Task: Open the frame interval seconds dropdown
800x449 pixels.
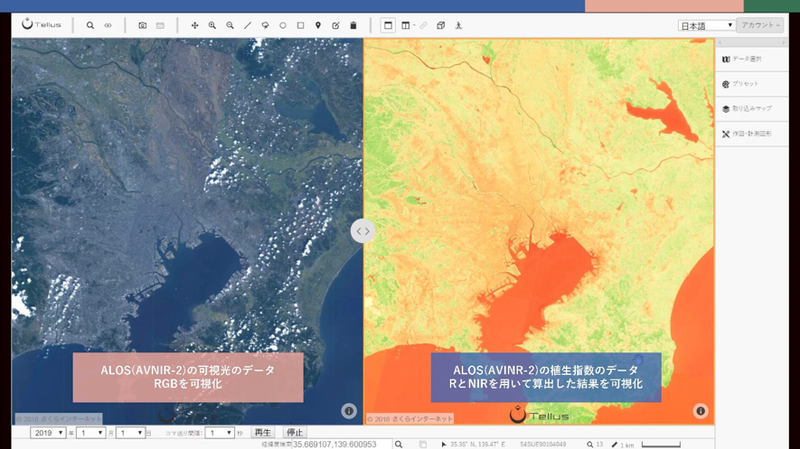Action: [x=219, y=433]
